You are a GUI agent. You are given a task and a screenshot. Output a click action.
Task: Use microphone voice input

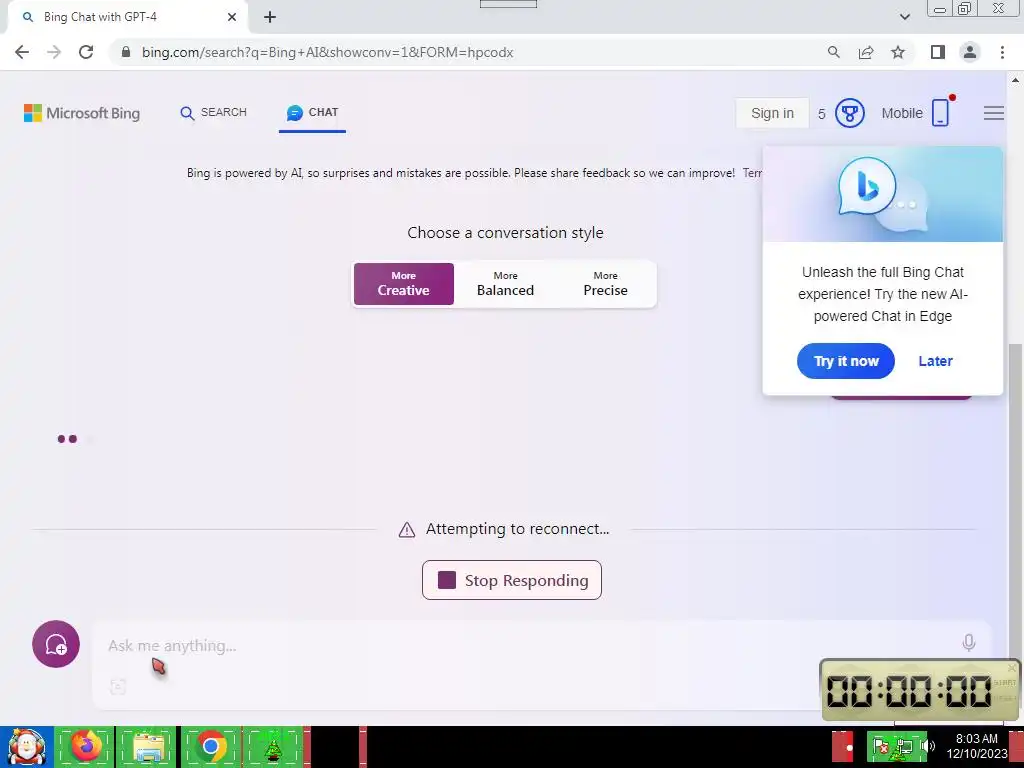968,643
